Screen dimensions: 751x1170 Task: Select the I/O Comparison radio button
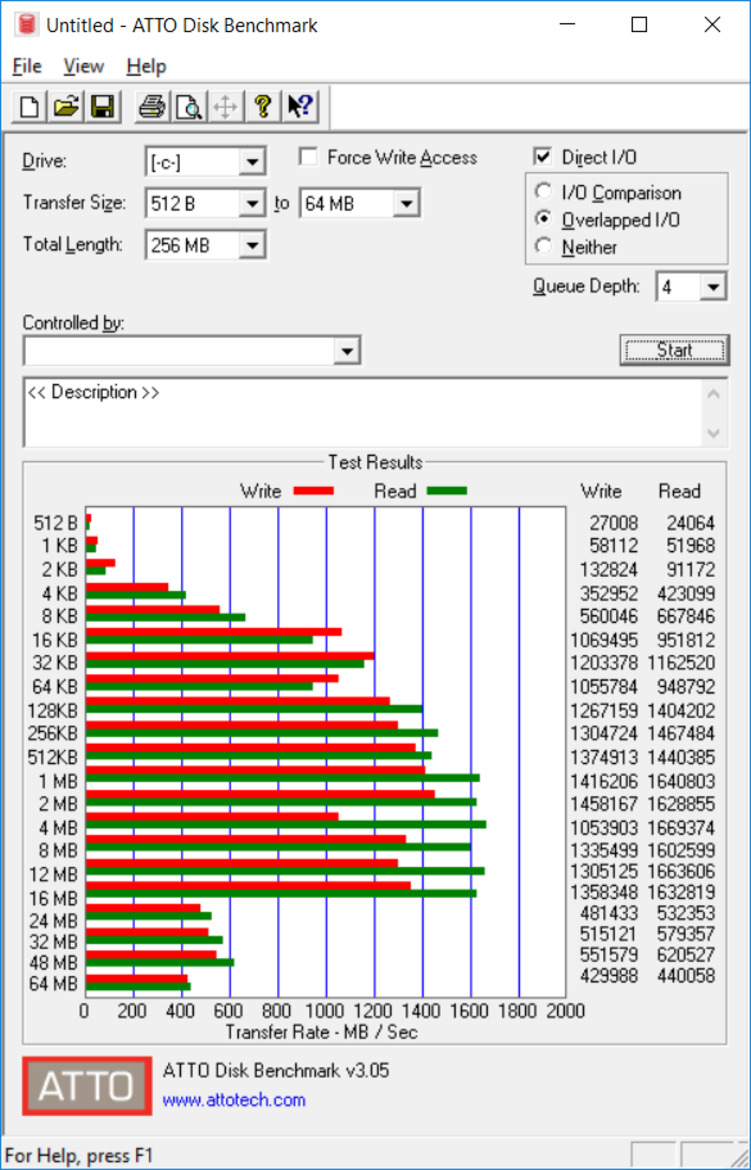543,192
